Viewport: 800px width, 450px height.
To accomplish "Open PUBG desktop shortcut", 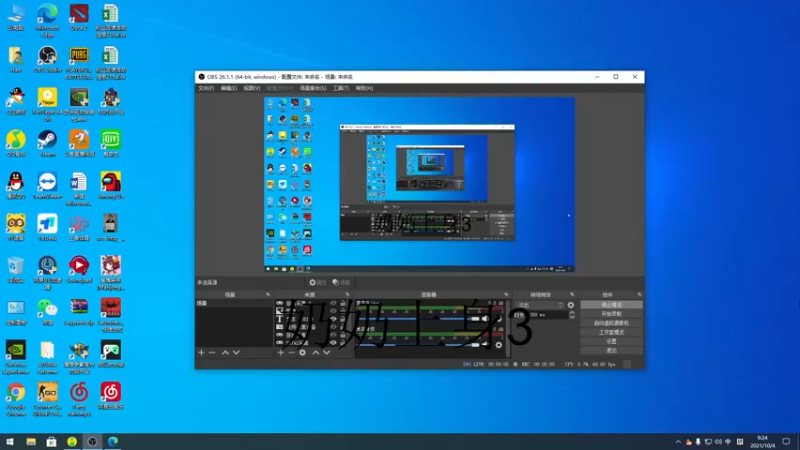I will (x=79, y=63).
